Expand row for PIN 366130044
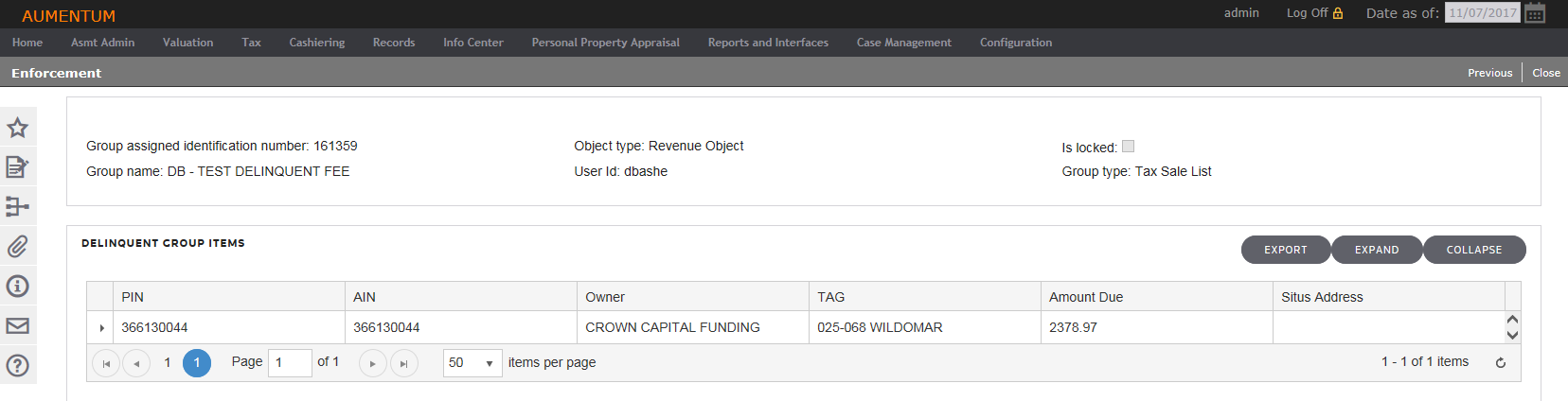The width and height of the screenshot is (1568, 401). pos(101,328)
